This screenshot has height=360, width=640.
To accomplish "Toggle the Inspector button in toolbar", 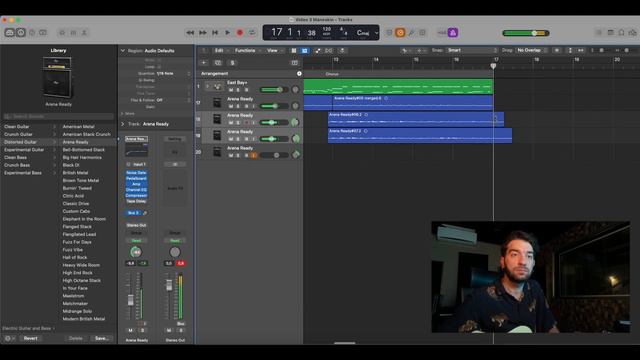I will click(x=21, y=33).
